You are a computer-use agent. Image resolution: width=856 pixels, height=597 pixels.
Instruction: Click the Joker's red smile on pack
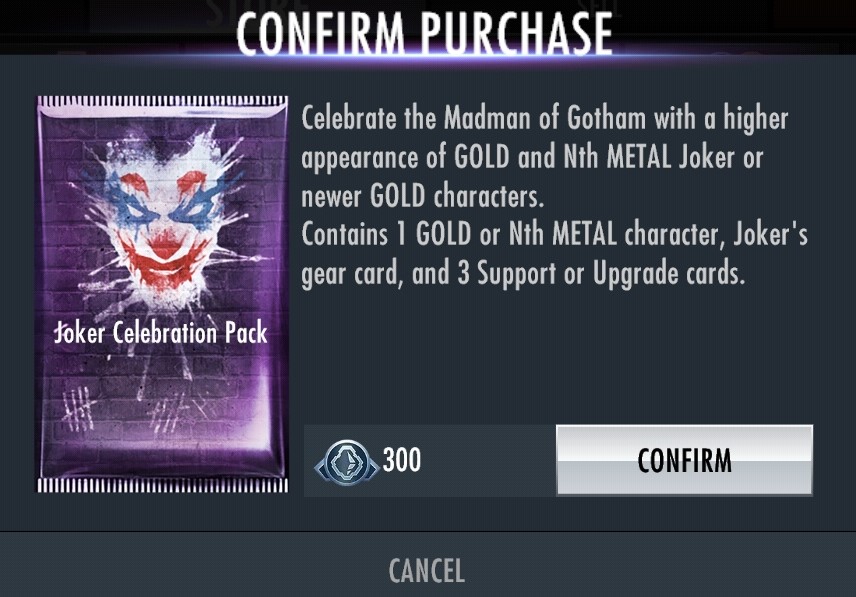(163, 256)
